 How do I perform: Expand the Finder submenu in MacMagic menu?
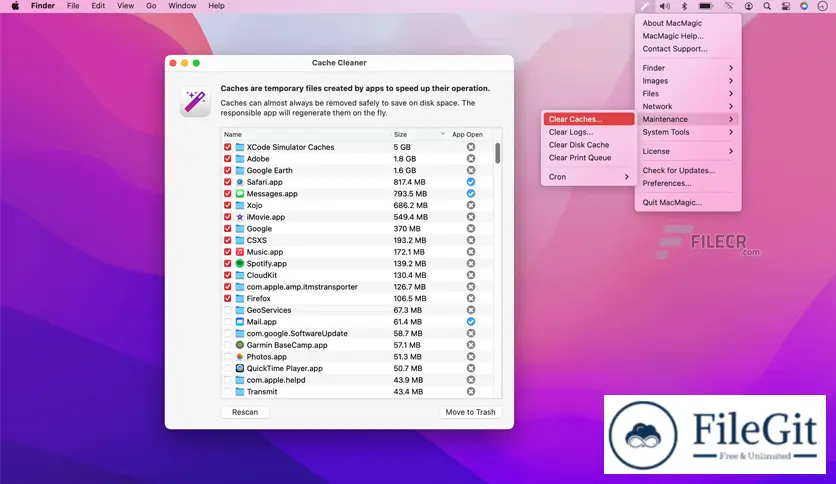coord(688,68)
